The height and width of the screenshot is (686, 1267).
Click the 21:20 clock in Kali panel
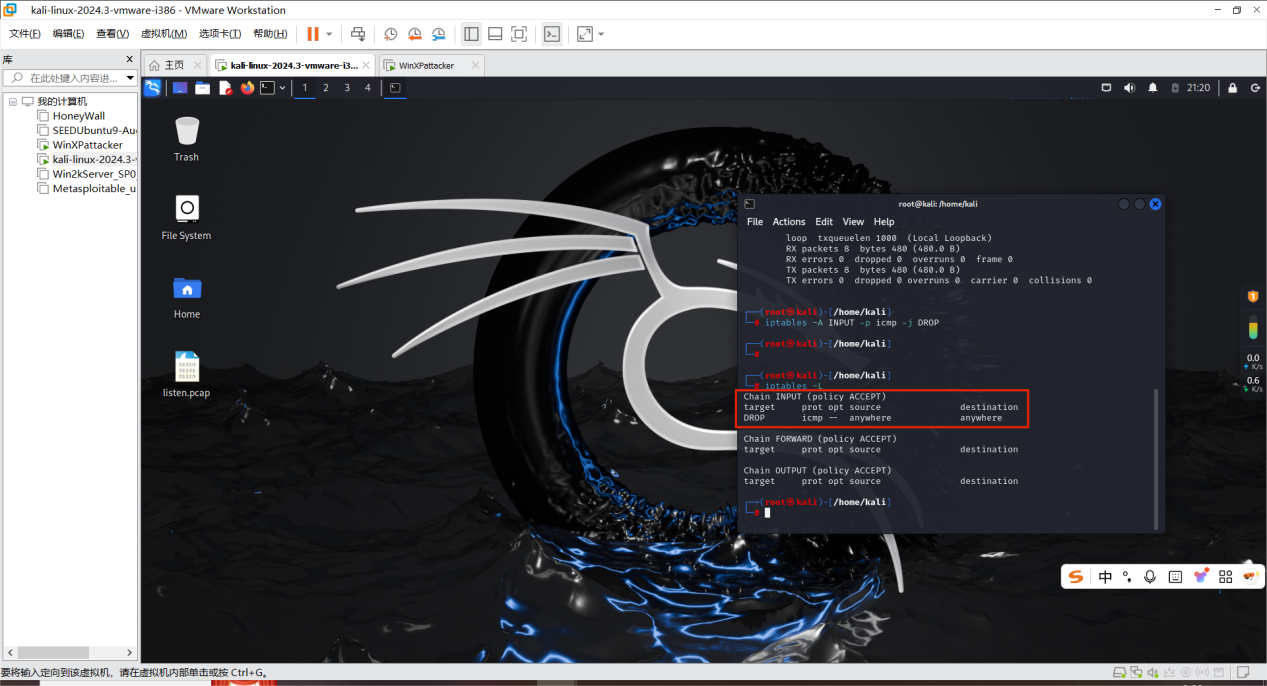pos(1198,88)
